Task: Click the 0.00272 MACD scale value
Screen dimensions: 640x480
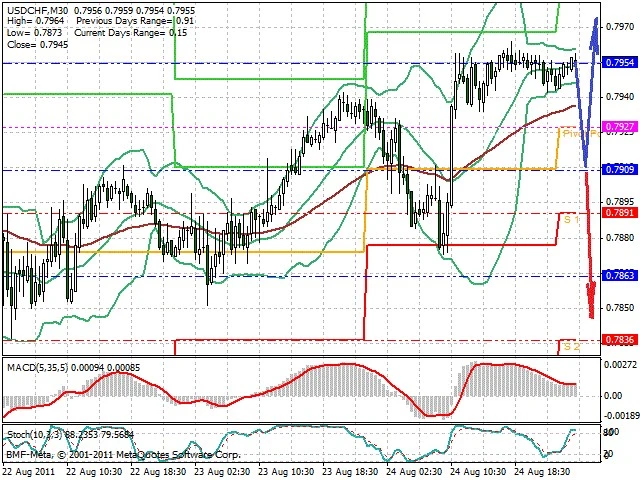Action: [620, 364]
